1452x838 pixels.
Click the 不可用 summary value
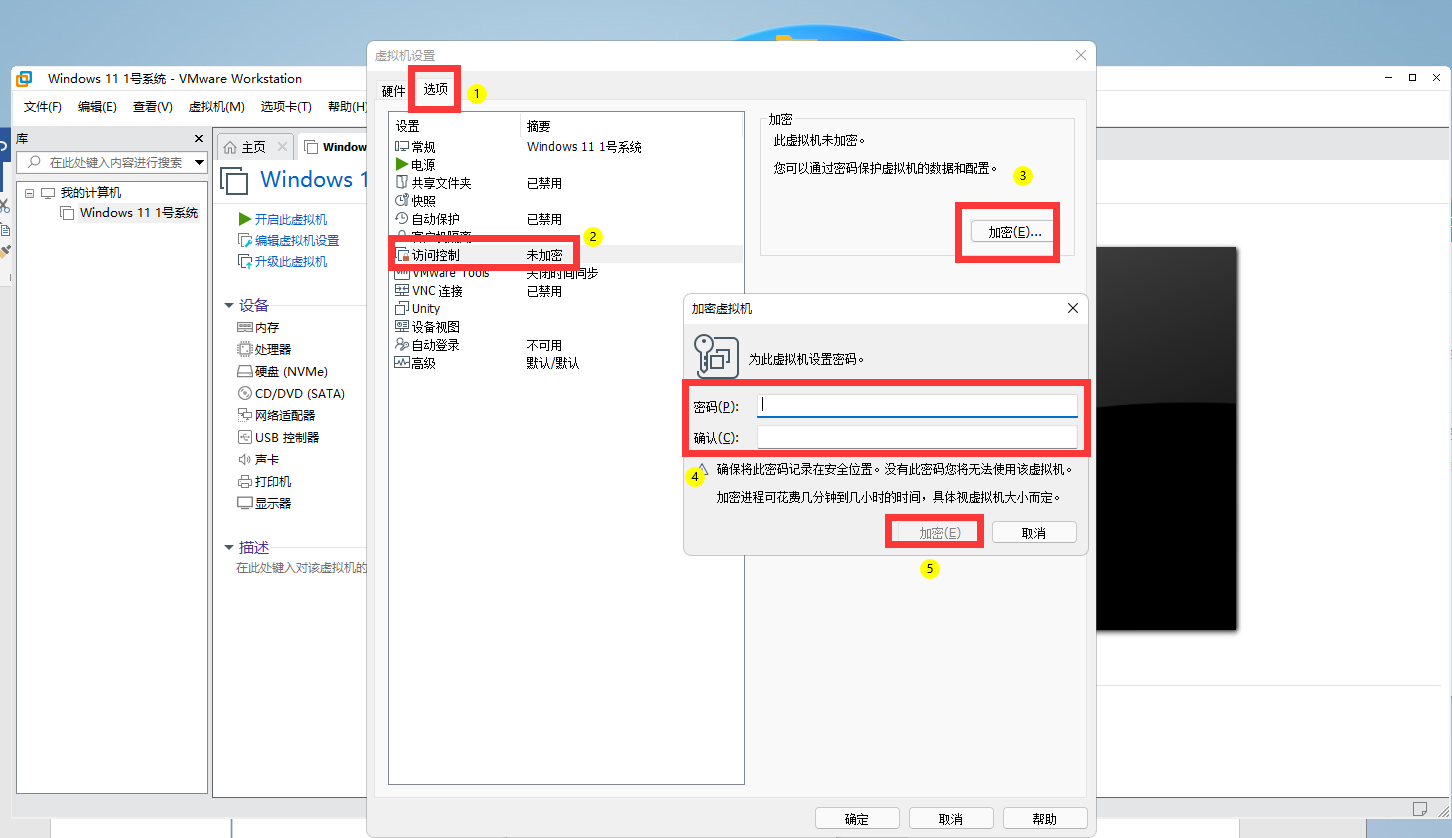pos(544,345)
